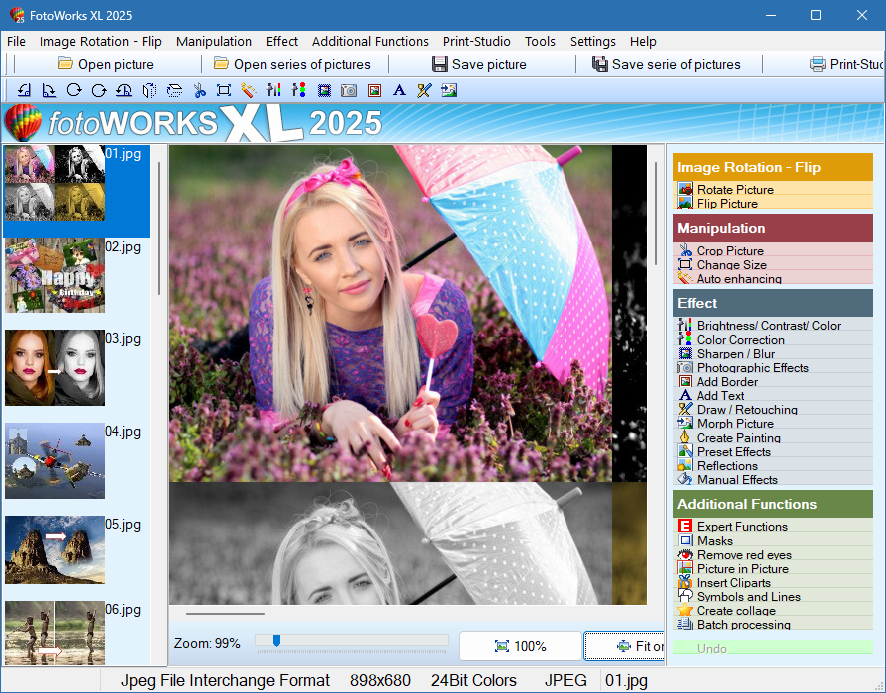Screen dimensions: 886x693
Task: Open the File menu
Action: pyautogui.click(x=16, y=41)
